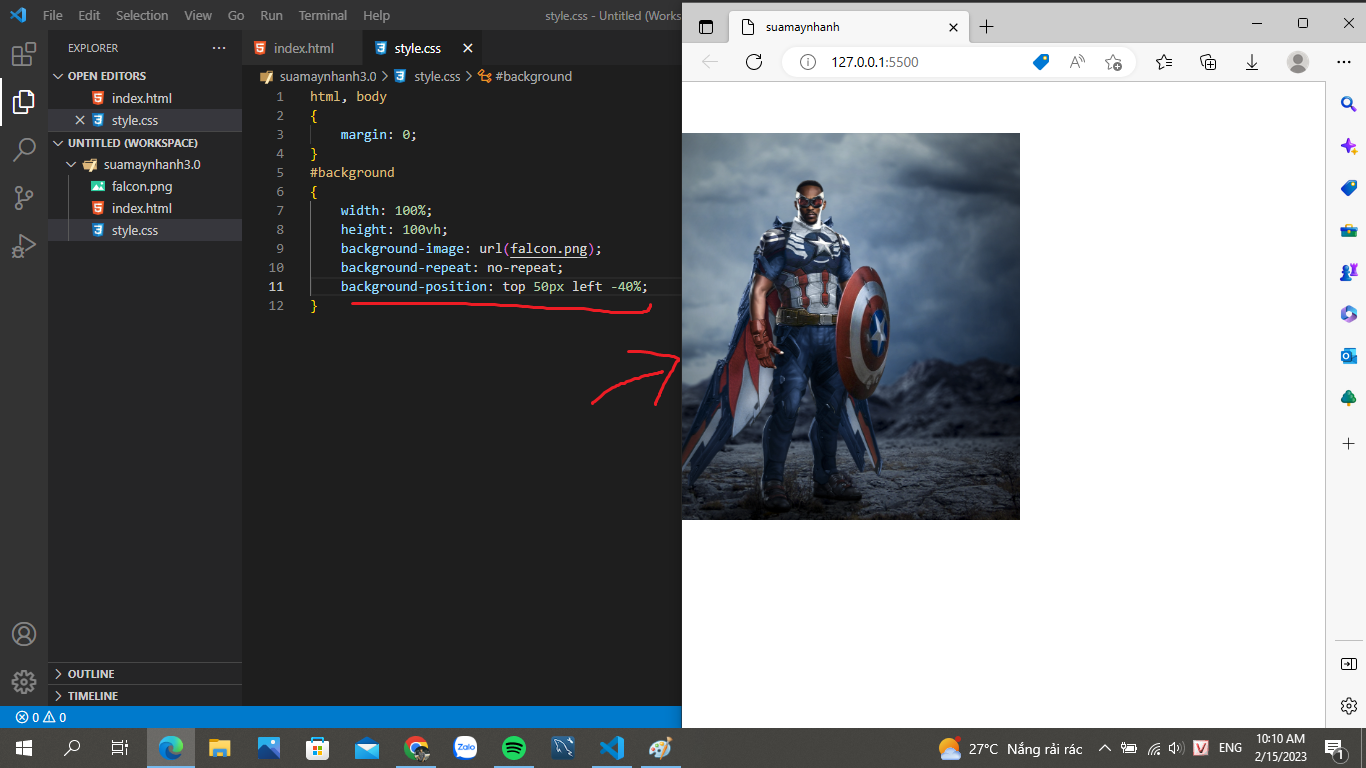Open Edge settings and more menu
Screen dimensions: 1366x768
pyautogui.click(x=1344, y=62)
